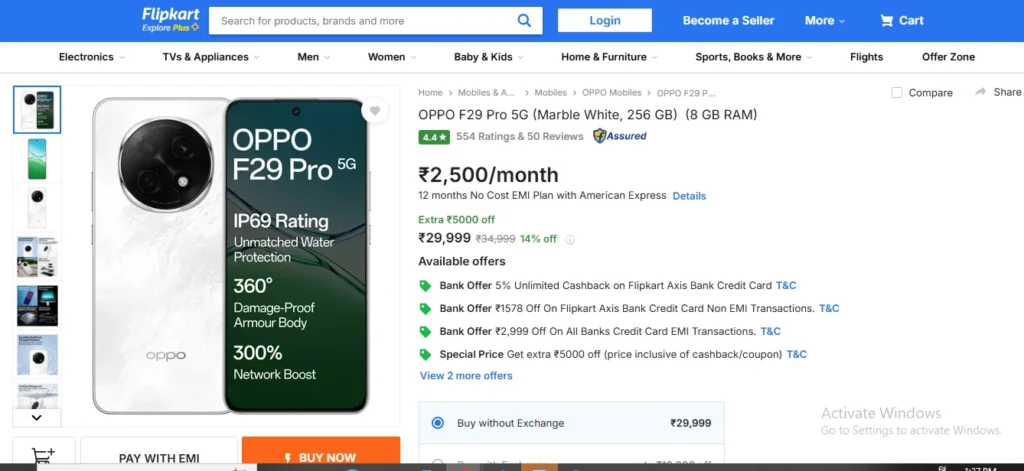Click the Flipkart Assured badge
Screen dimensions: 1024x471
(620, 136)
